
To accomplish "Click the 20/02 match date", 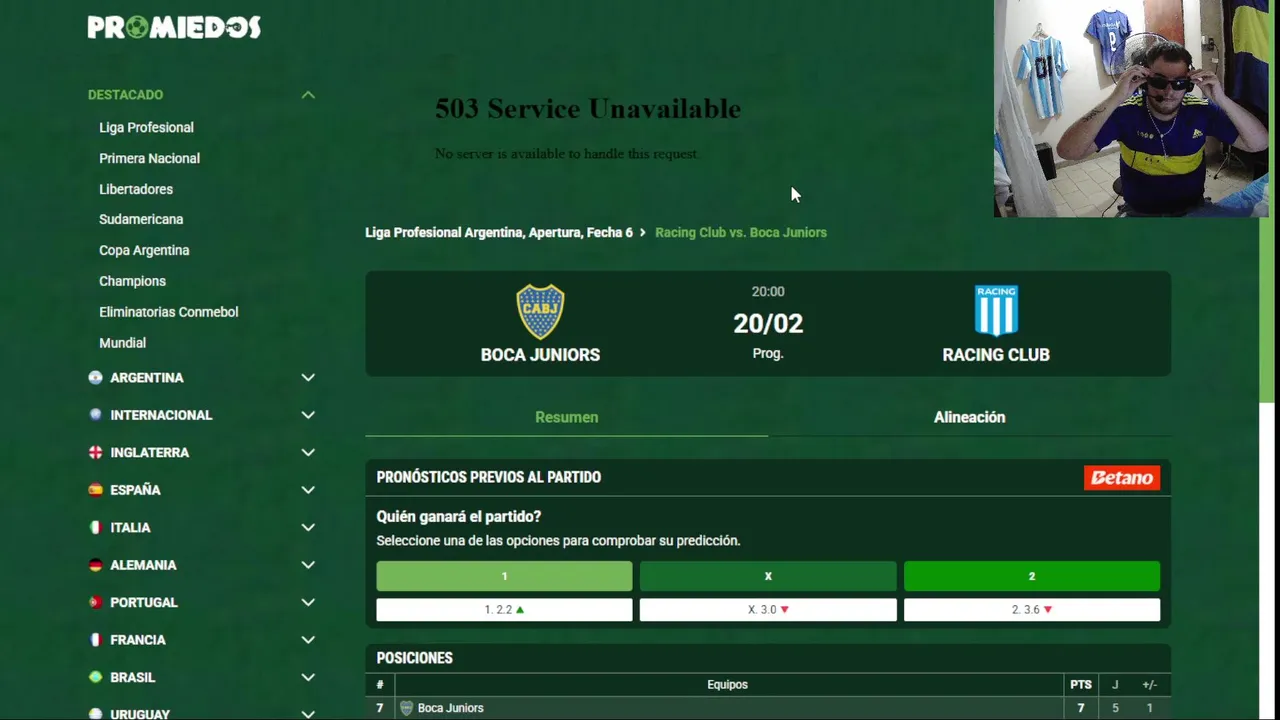I will click(768, 323).
